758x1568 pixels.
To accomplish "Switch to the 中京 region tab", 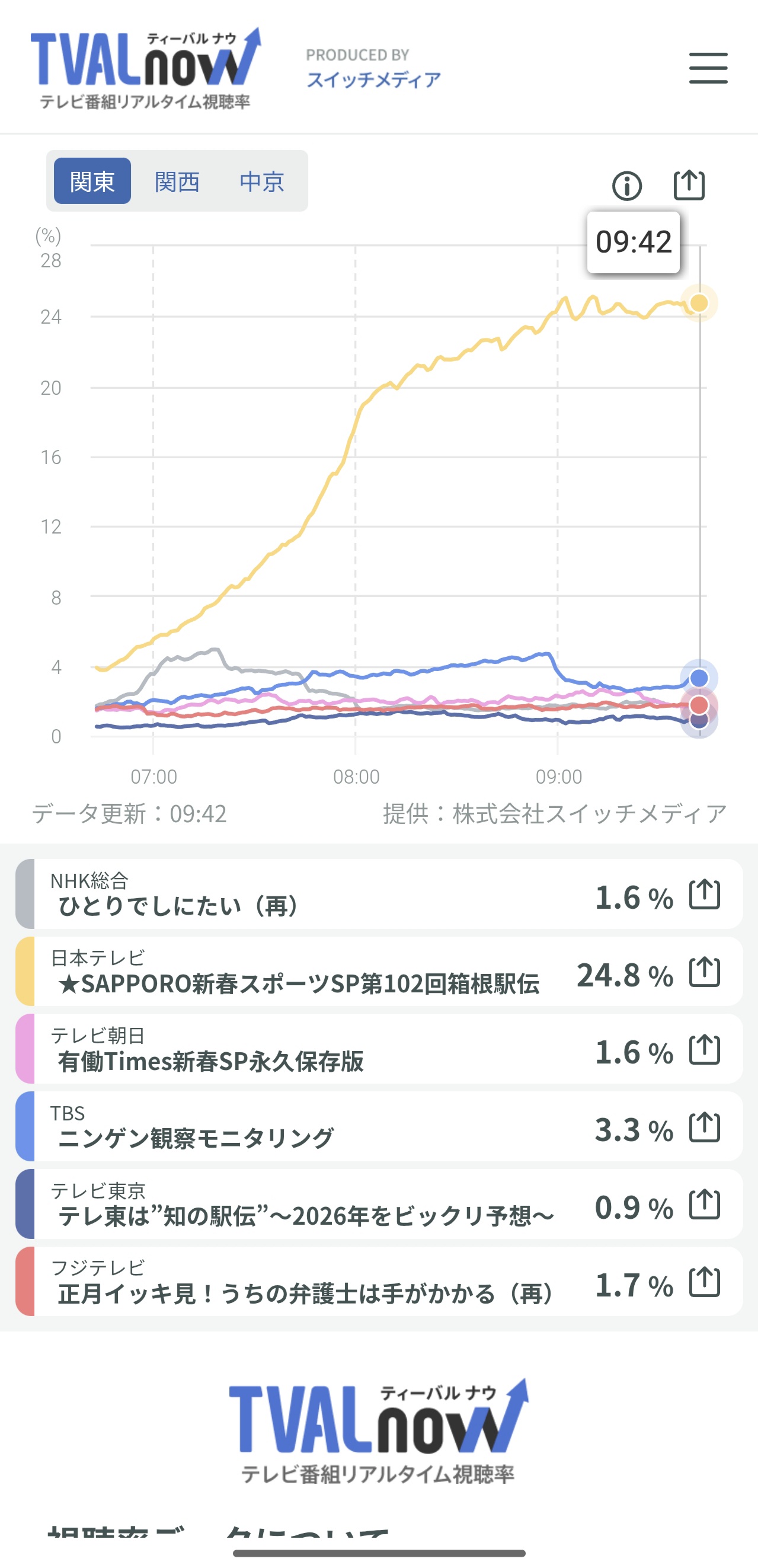I will pos(261,181).
